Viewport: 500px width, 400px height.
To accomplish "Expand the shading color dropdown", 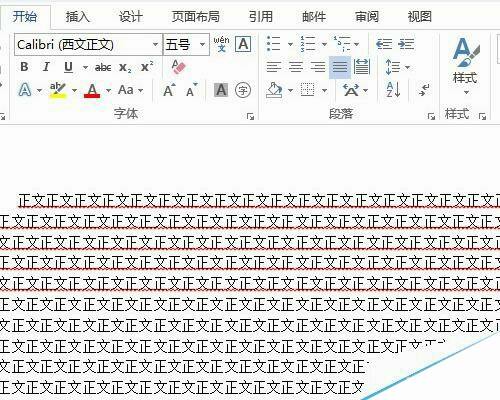I will click(290, 90).
